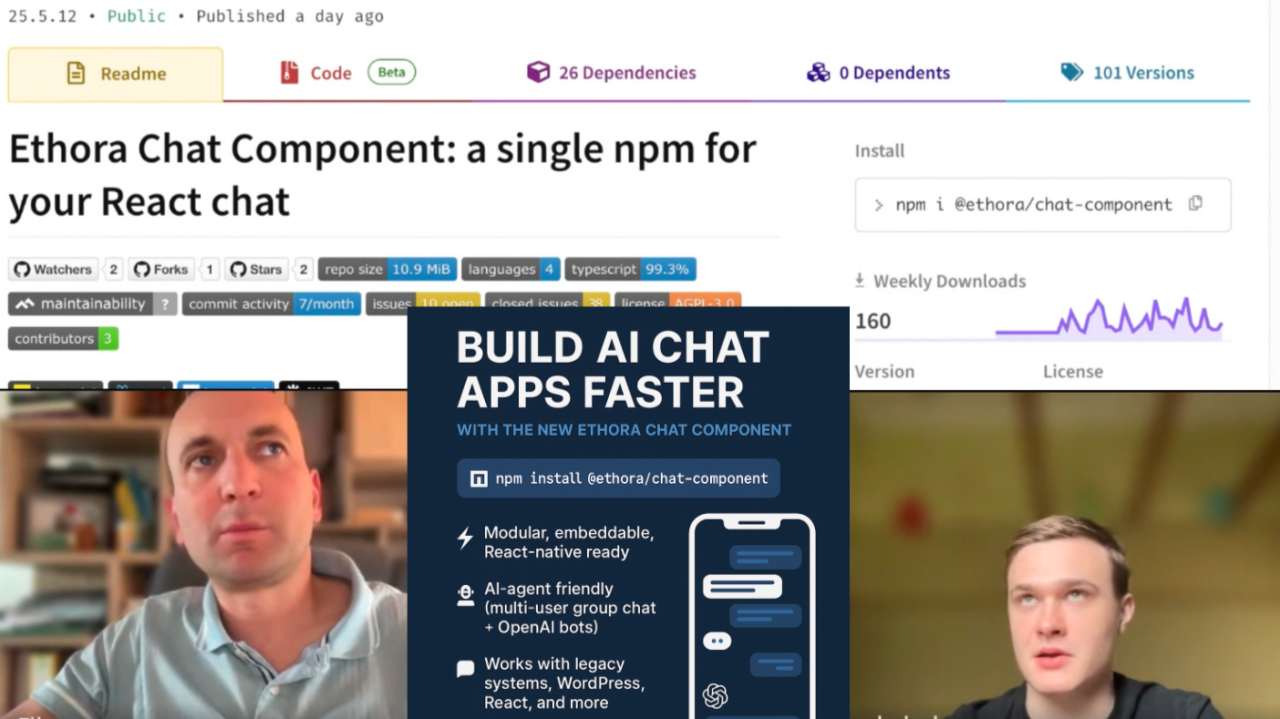Click the Versions tags icon
This screenshot has width=1280, height=719.
pos(1072,72)
